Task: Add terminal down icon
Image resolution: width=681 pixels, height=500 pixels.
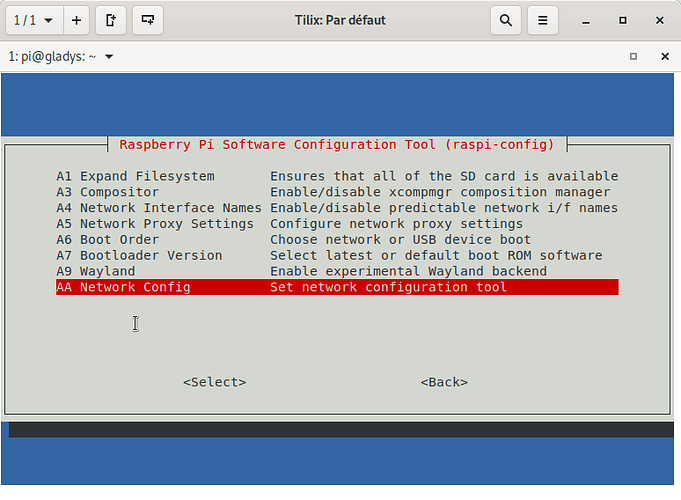Action: 148,20
